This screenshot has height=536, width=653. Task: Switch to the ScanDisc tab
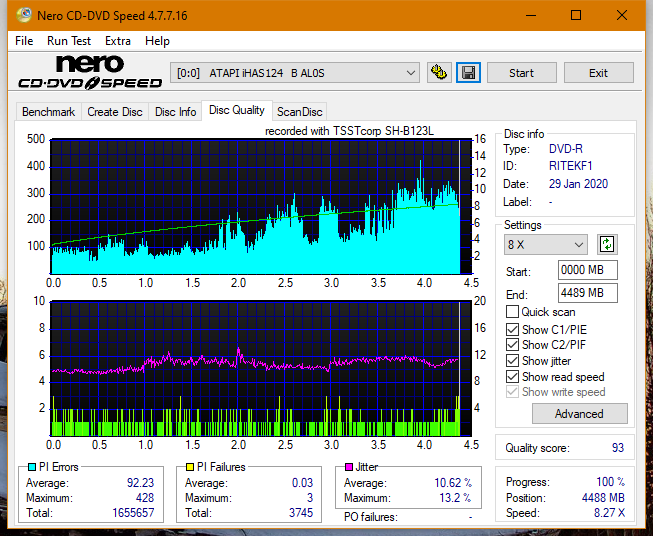tap(299, 112)
